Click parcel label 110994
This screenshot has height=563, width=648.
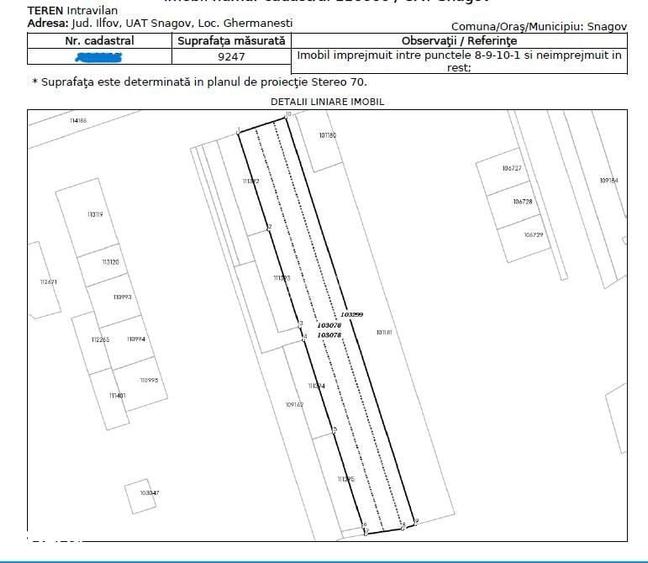click(136, 339)
